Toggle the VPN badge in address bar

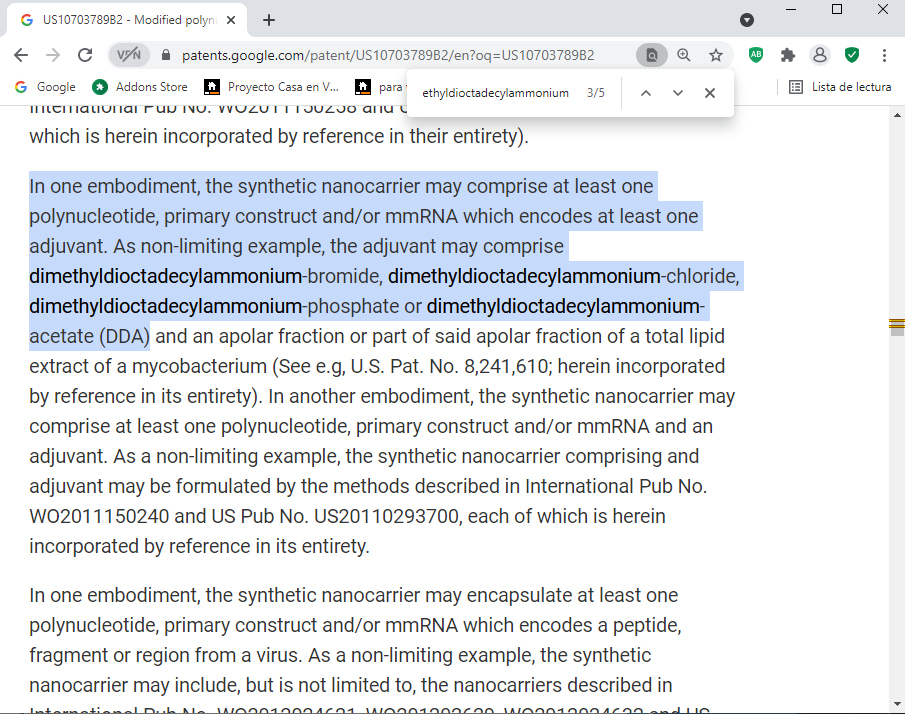click(x=128, y=55)
